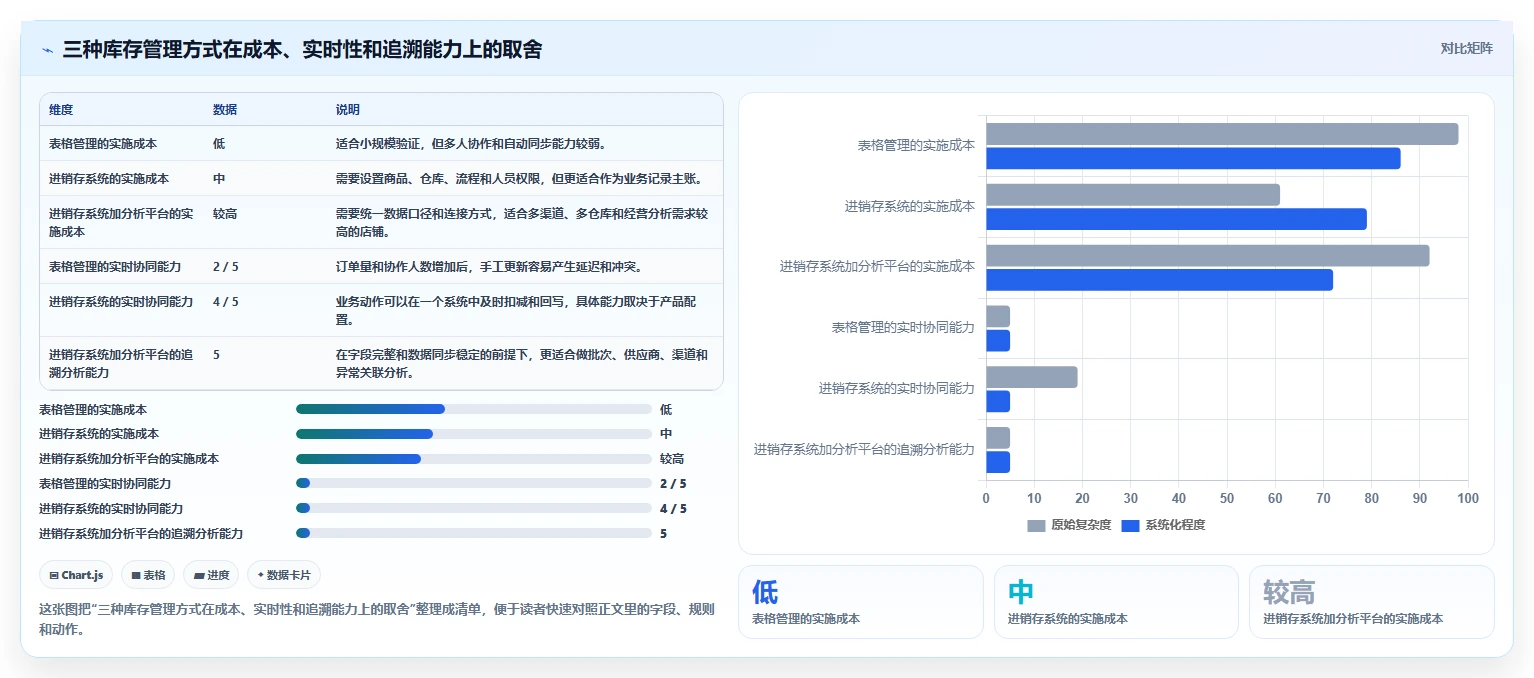Click the gray chart bar for 进销存系统的实时协同能力
Screen dimensions: 1534x678
coord(1032,377)
